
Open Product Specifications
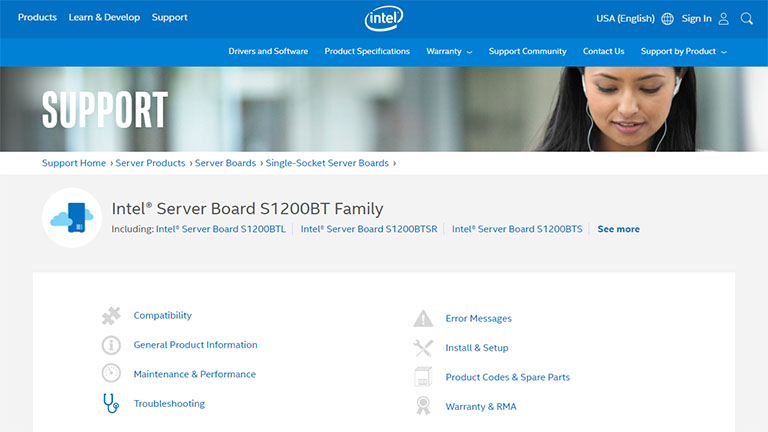click(367, 51)
